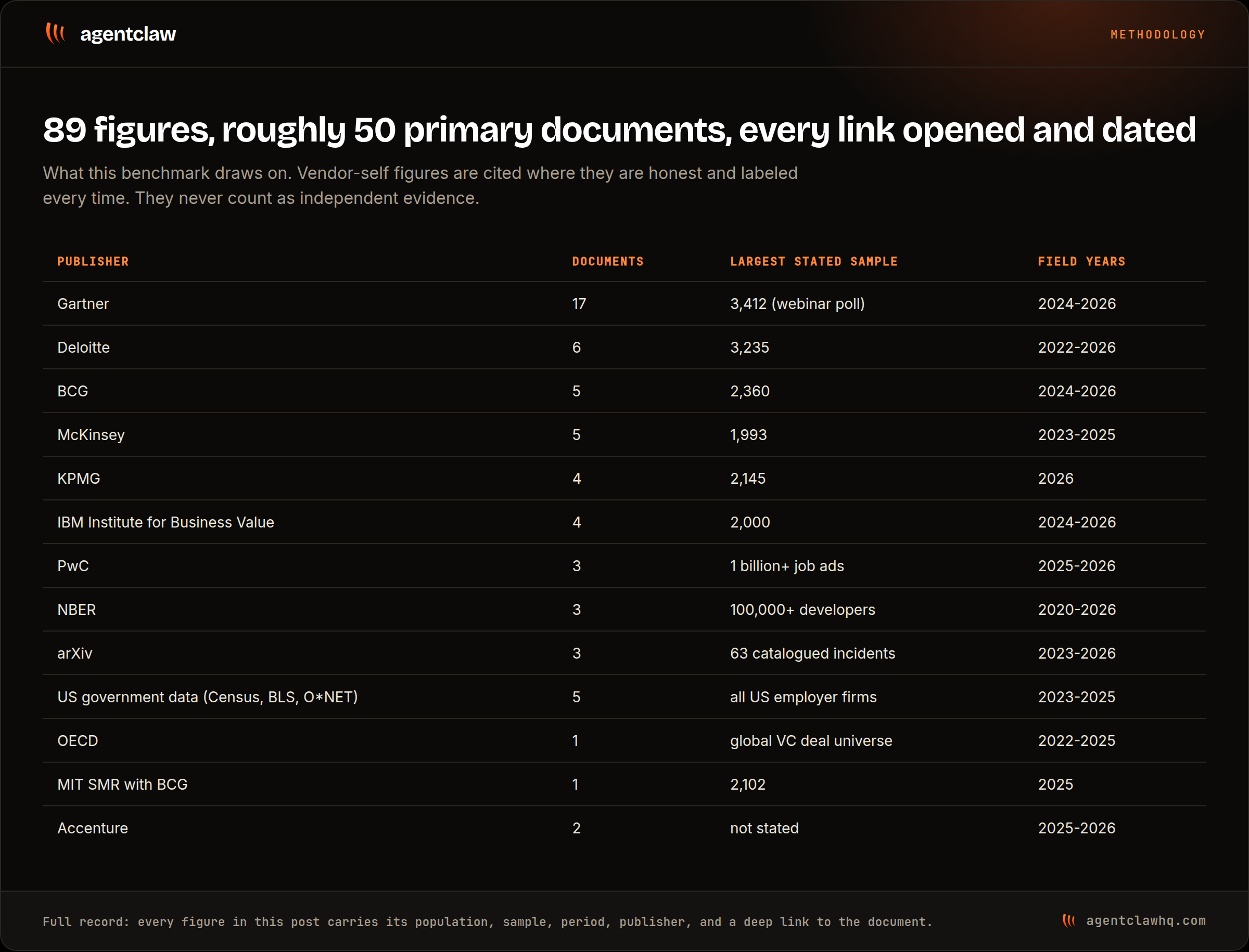Image resolution: width=1249 pixels, height=952 pixels.
Task: Select the PwC publisher cell
Action: (x=73, y=565)
